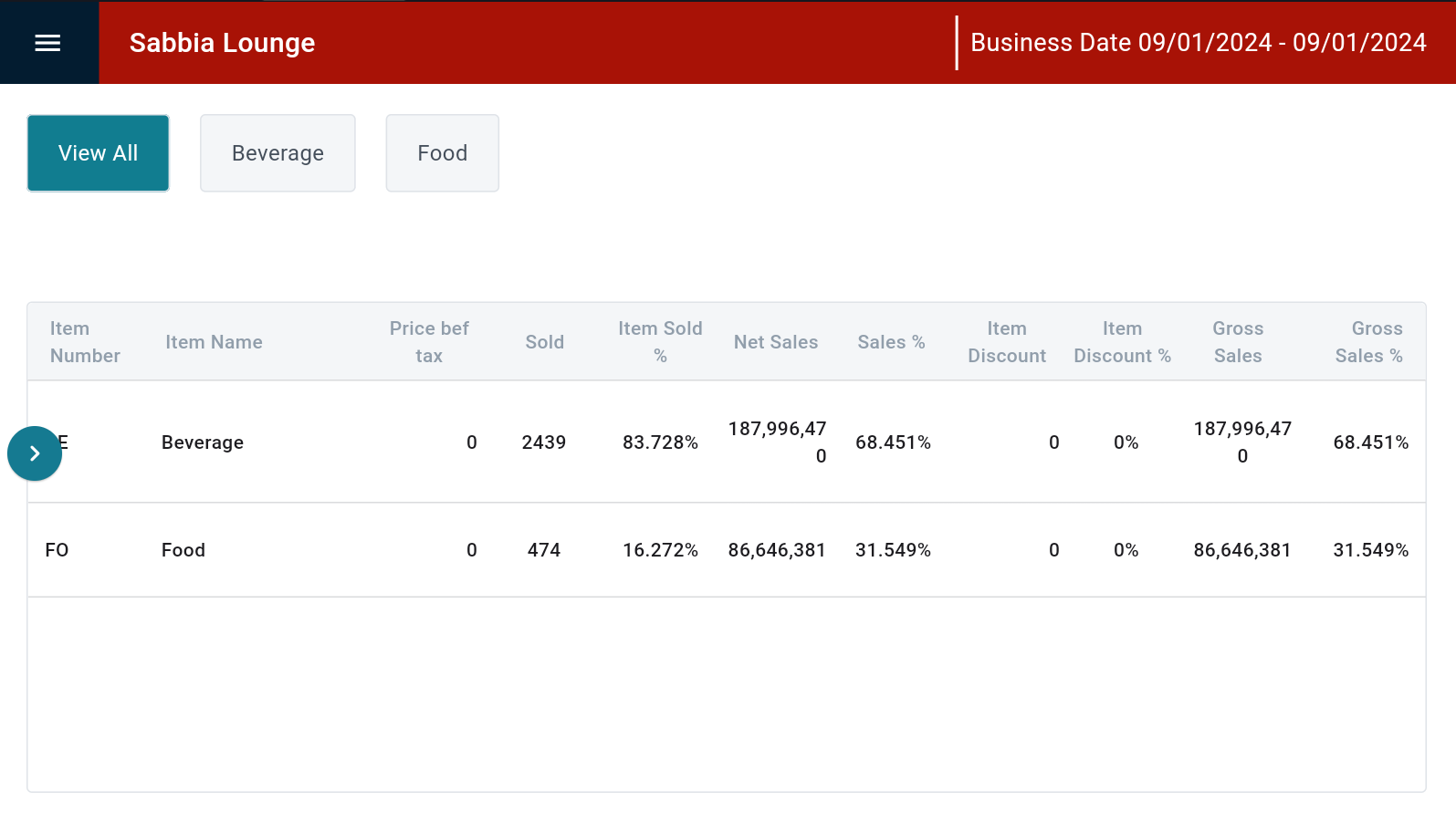Sort by Net Sales column
Viewport: 1456px width, 822px height.
tap(776, 342)
